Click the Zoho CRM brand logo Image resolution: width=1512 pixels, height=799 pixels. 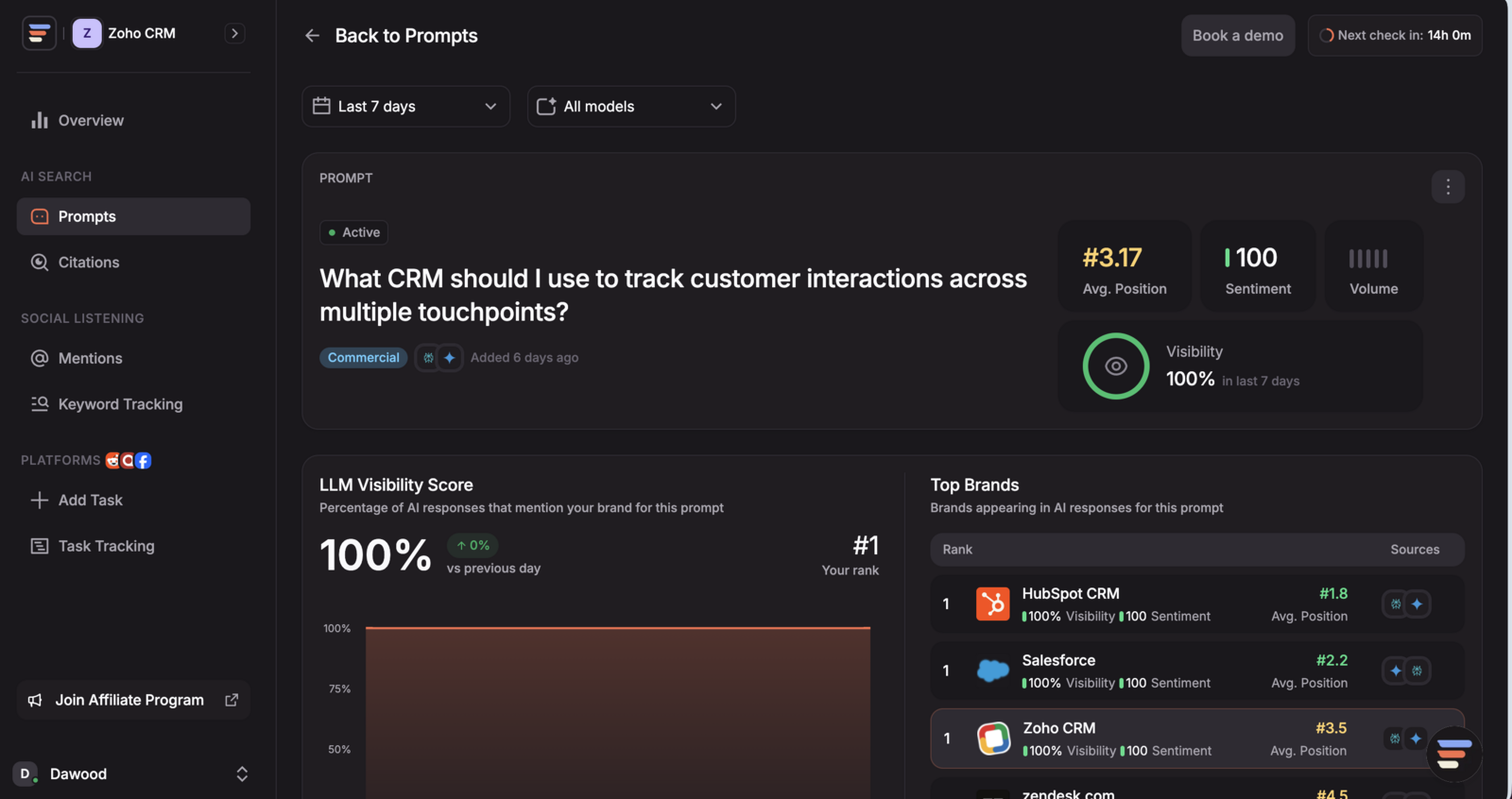coord(993,739)
